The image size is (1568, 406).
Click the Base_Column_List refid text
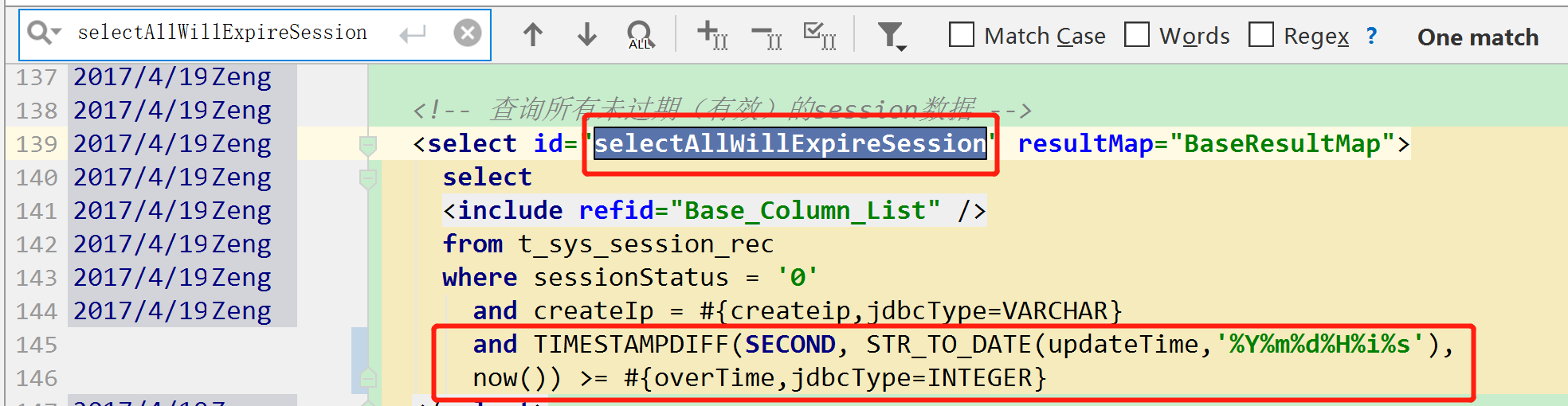(806, 211)
